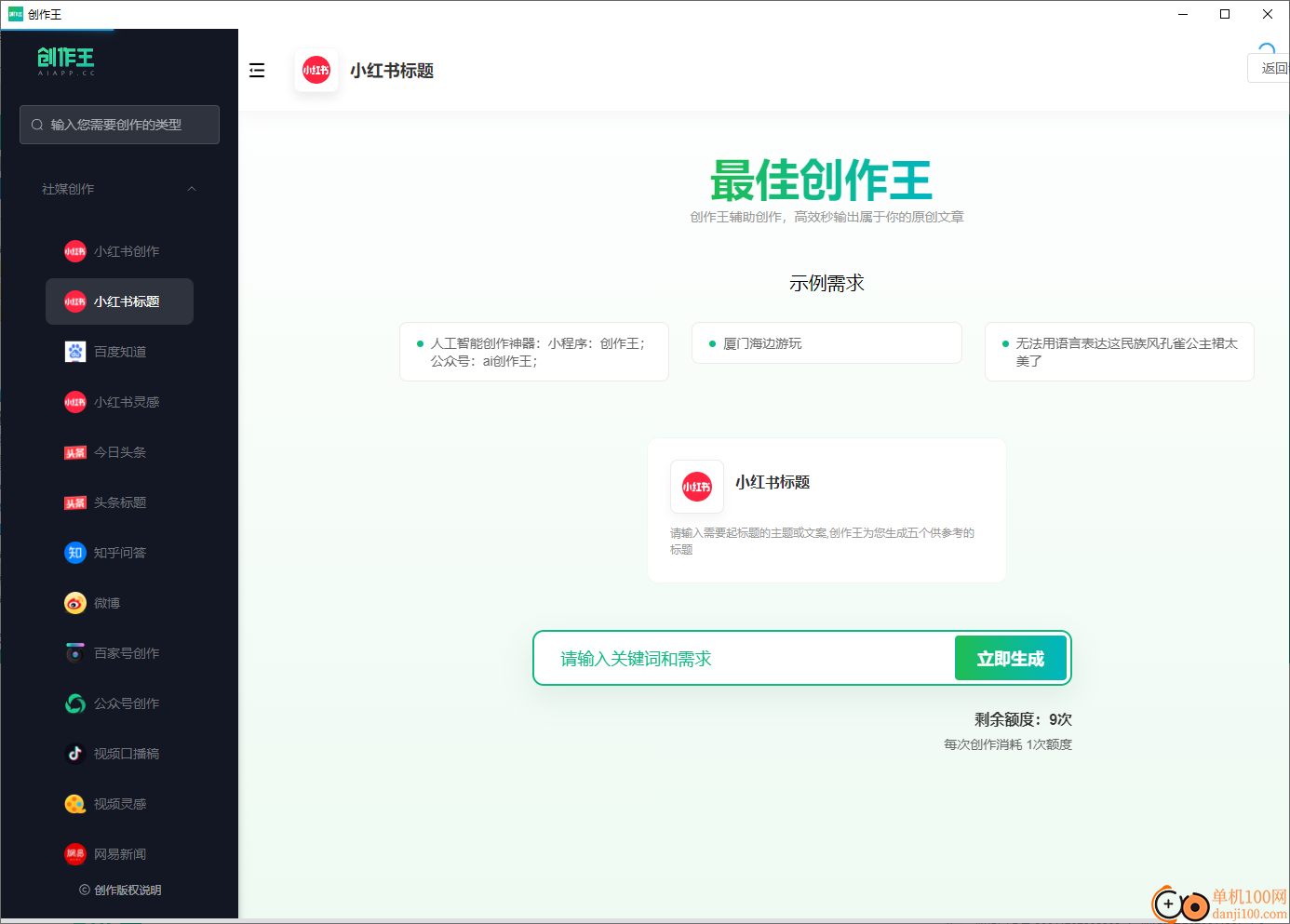Click the 视频灵感 palette icon

[75, 804]
